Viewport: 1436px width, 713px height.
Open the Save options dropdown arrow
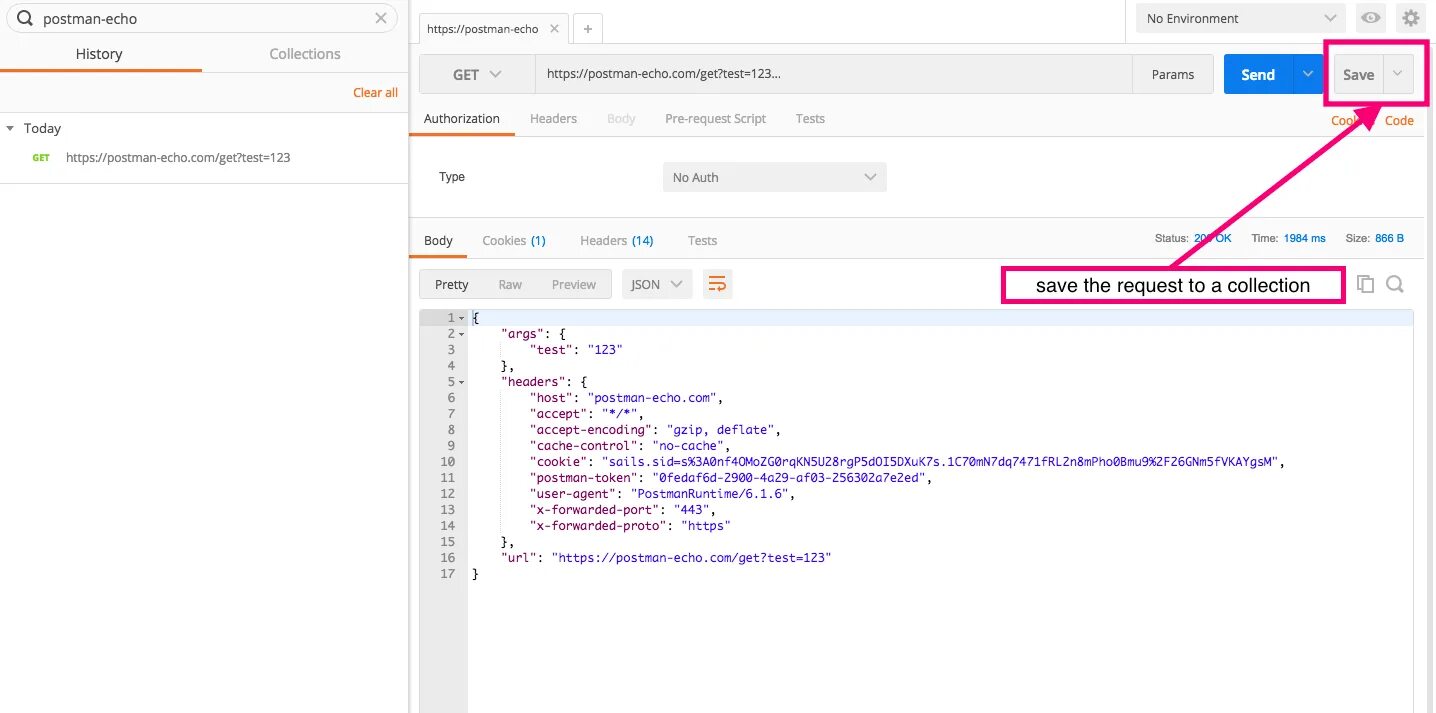[1398, 74]
